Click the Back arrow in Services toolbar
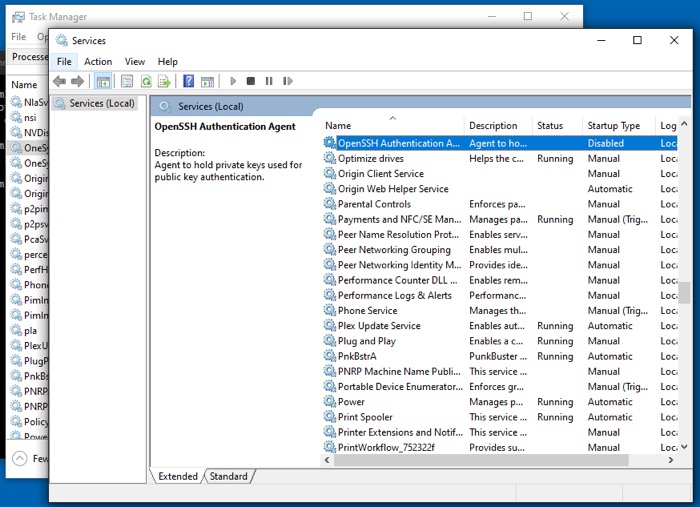This screenshot has width=700, height=507. click(x=59, y=81)
